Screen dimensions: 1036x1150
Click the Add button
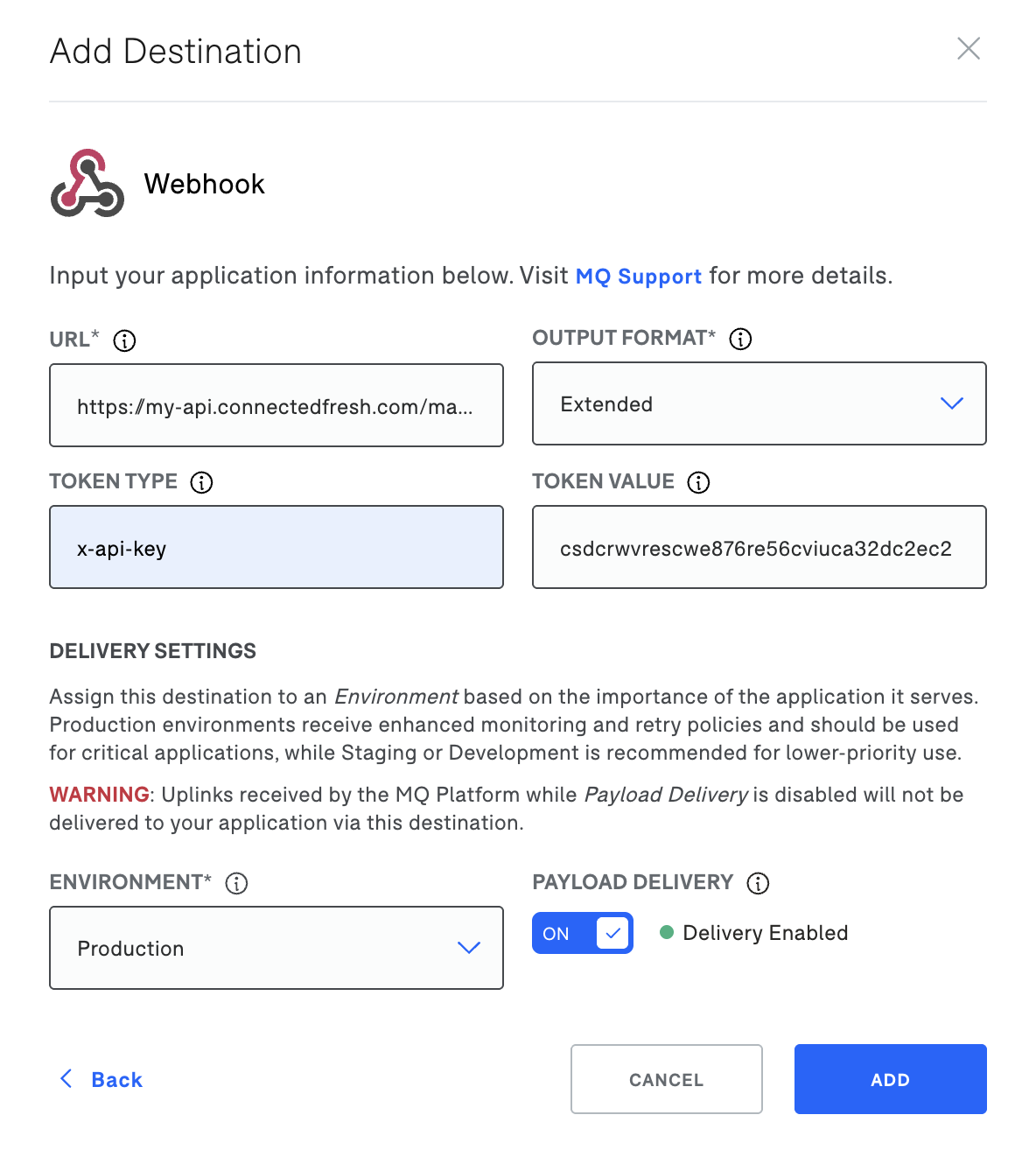[x=890, y=1079]
